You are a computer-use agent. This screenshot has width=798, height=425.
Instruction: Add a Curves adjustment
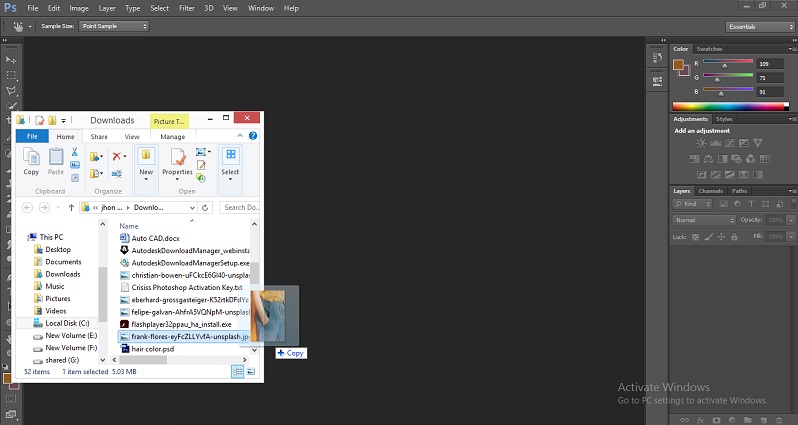[x=729, y=143]
